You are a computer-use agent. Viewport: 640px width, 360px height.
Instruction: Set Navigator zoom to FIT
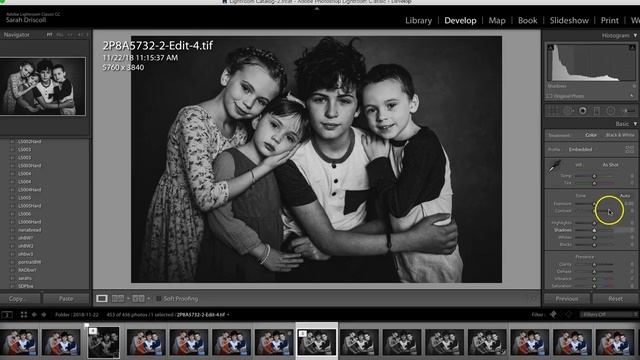pos(49,35)
